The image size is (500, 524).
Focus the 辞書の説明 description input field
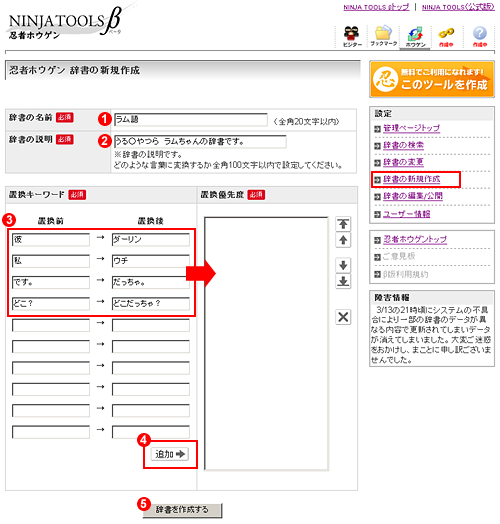pyautogui.click(x=200, y=141)
